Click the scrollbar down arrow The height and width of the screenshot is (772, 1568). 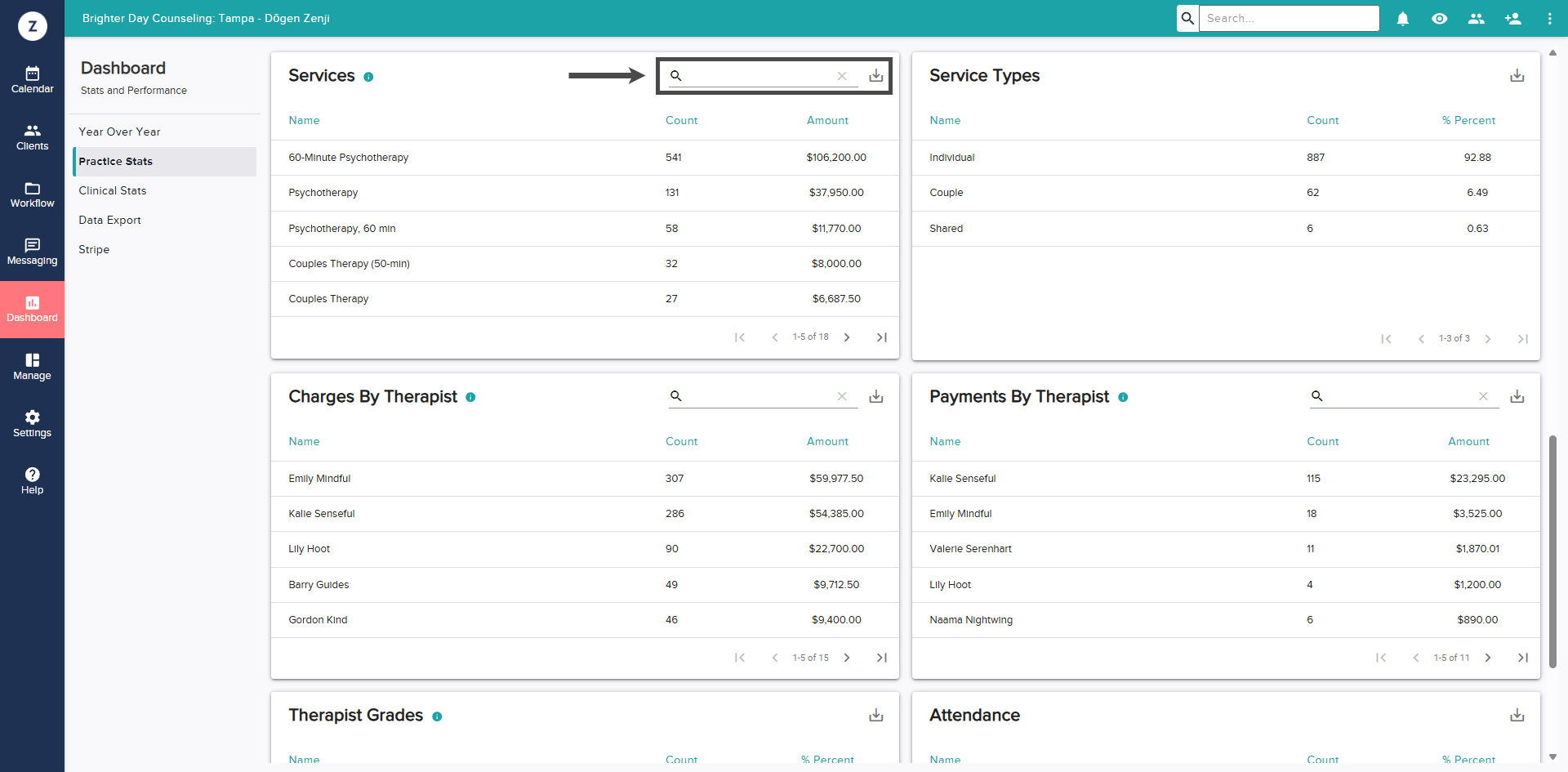pos(1552,756)
